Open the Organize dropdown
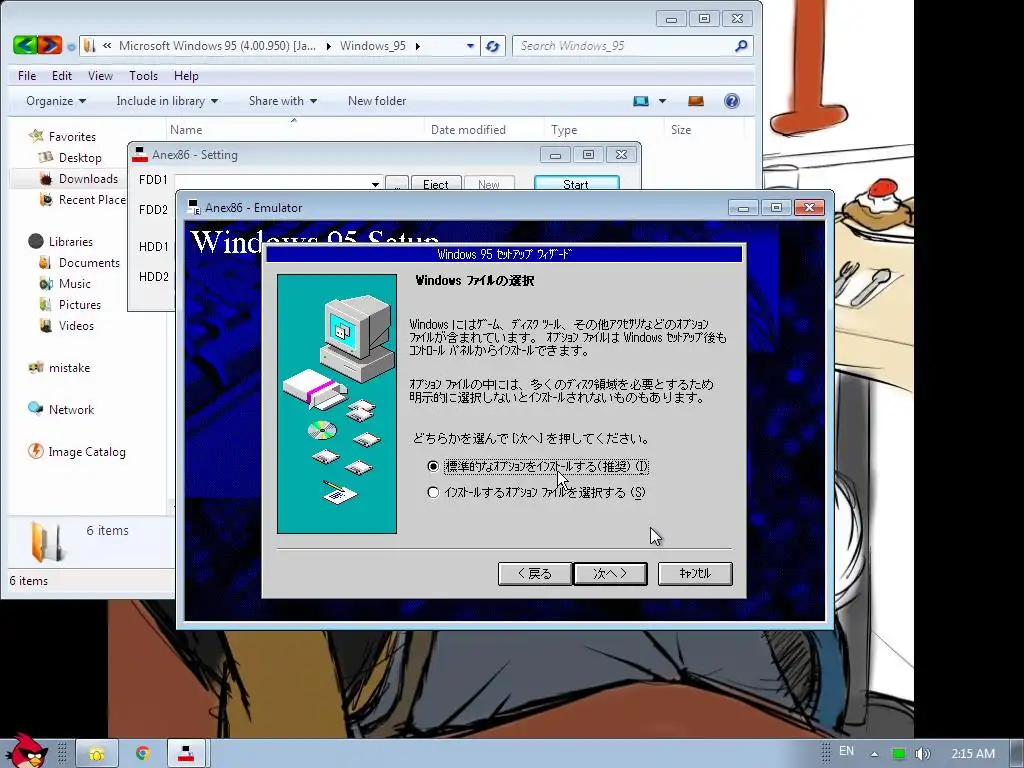The image size is (1024, 768). click(x=56, y=101)
